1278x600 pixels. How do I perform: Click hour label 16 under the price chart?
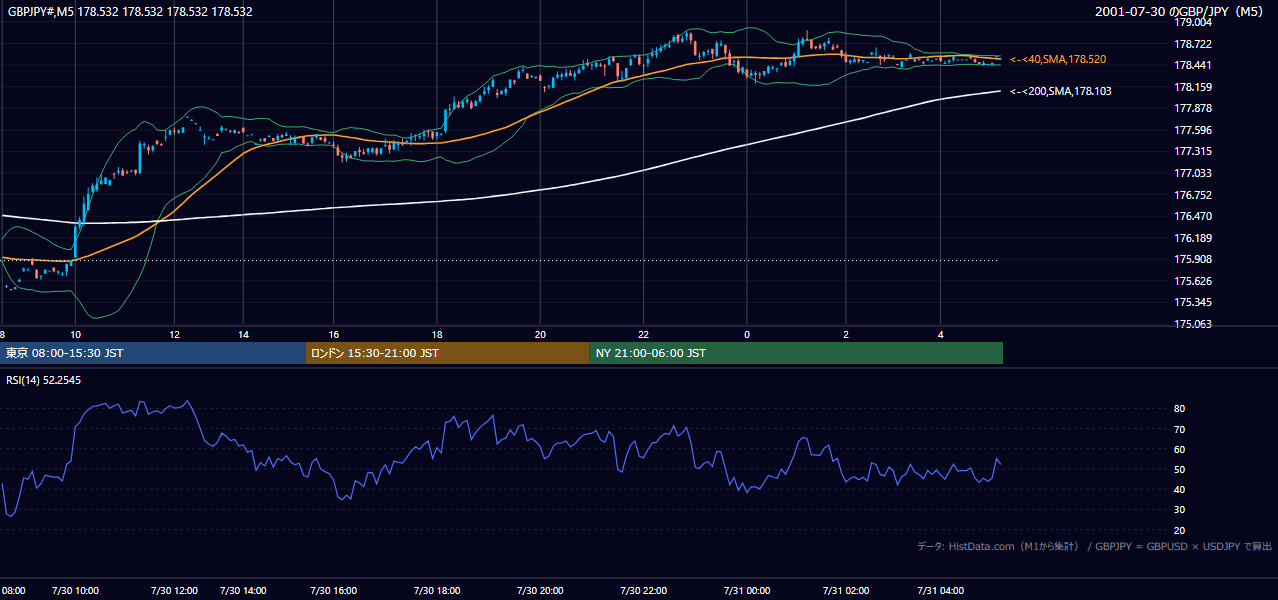click(333, 334)
